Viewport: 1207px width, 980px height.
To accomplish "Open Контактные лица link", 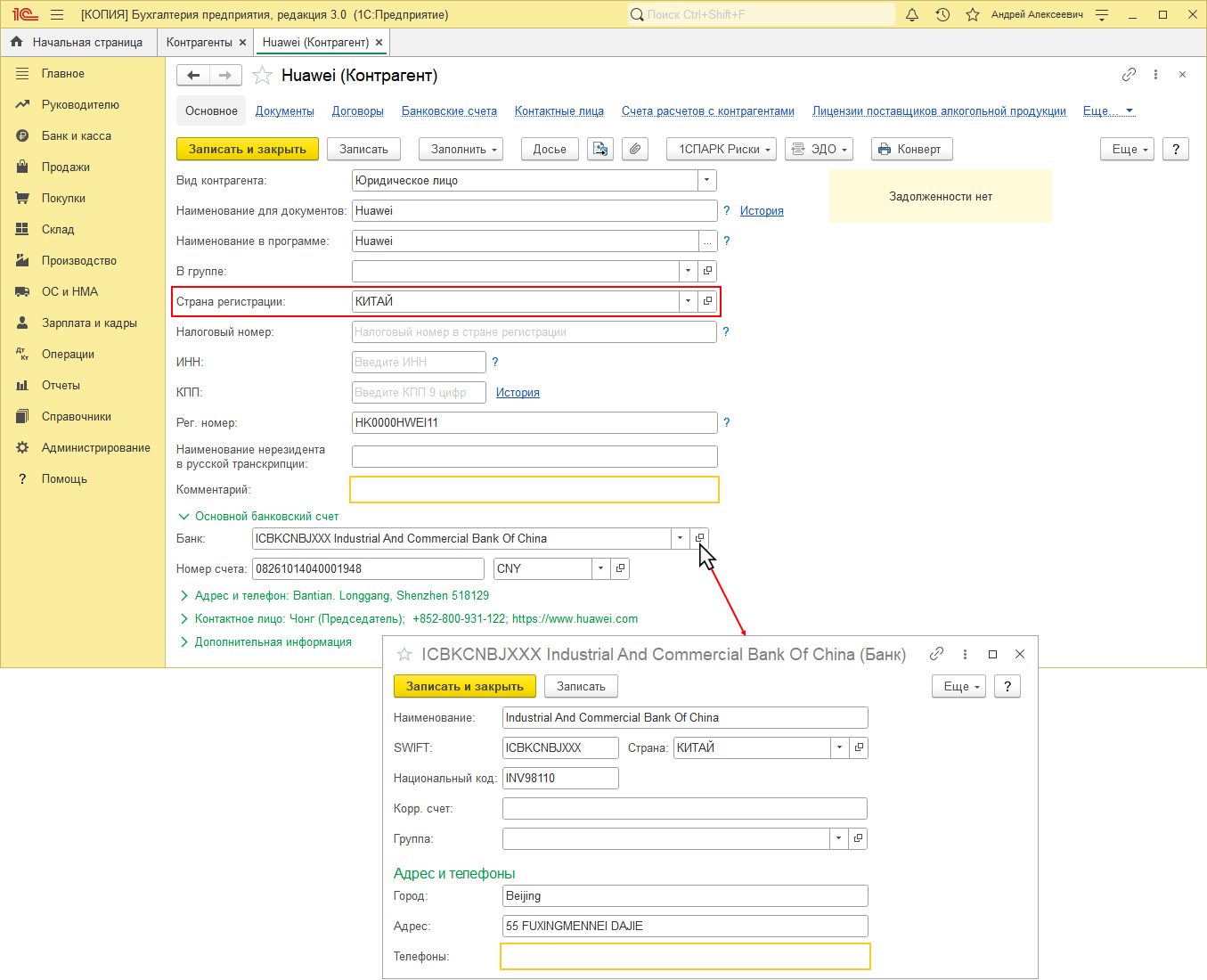I will pos(559,111).
